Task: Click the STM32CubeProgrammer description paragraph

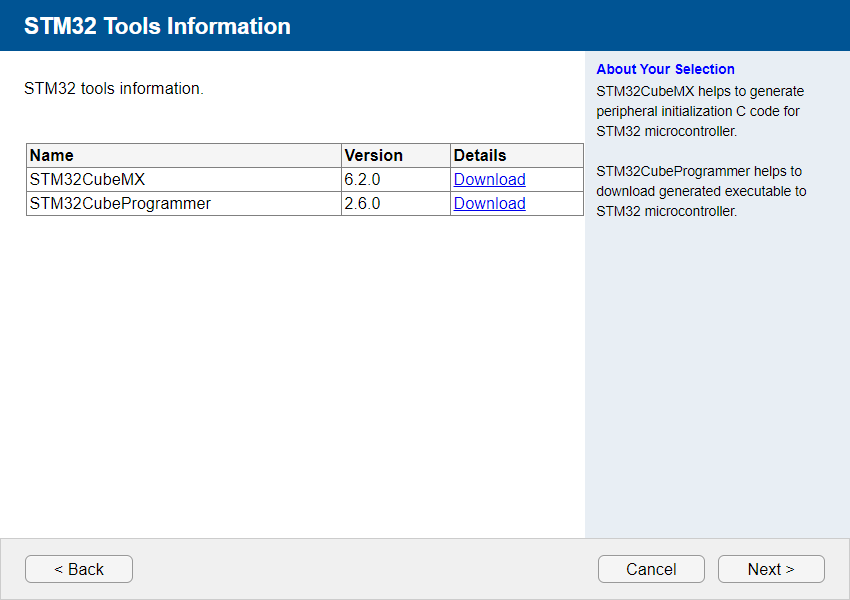Action: pos(700,191)
